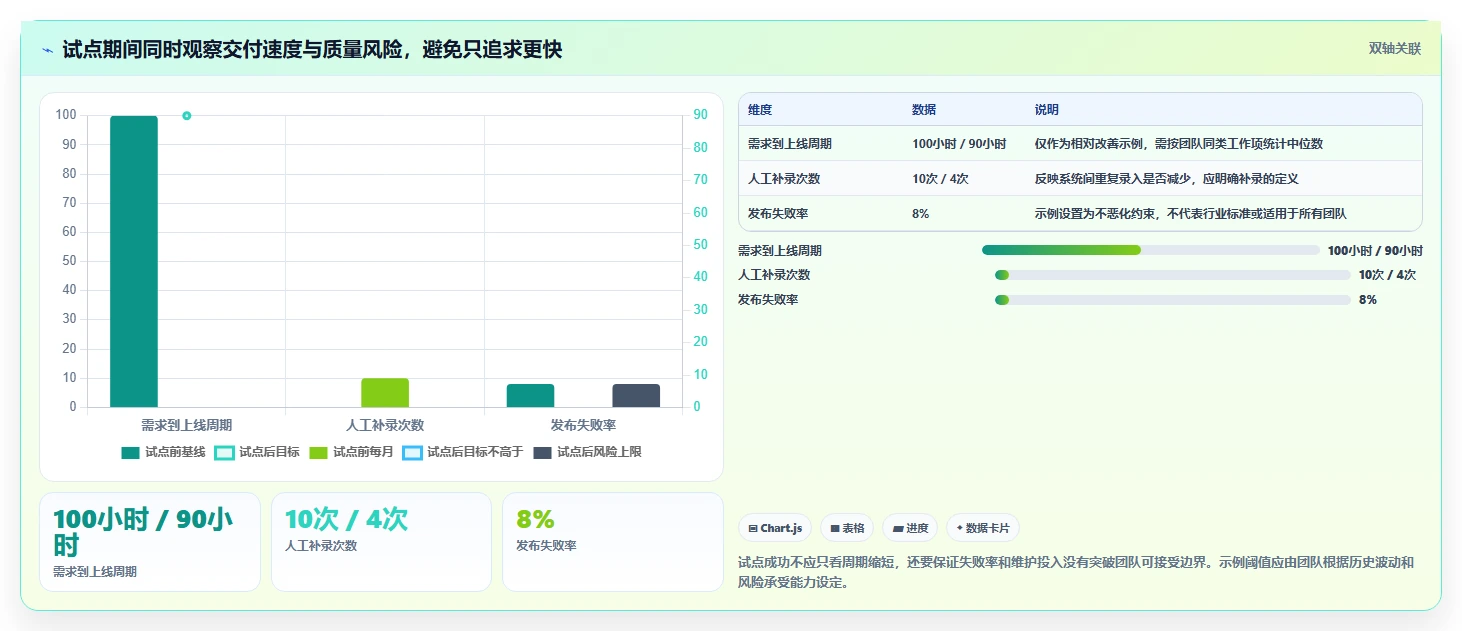This screenshot has height=631, width=1462.
Task: Select the Chart.js chip
Action: point(775,528)
